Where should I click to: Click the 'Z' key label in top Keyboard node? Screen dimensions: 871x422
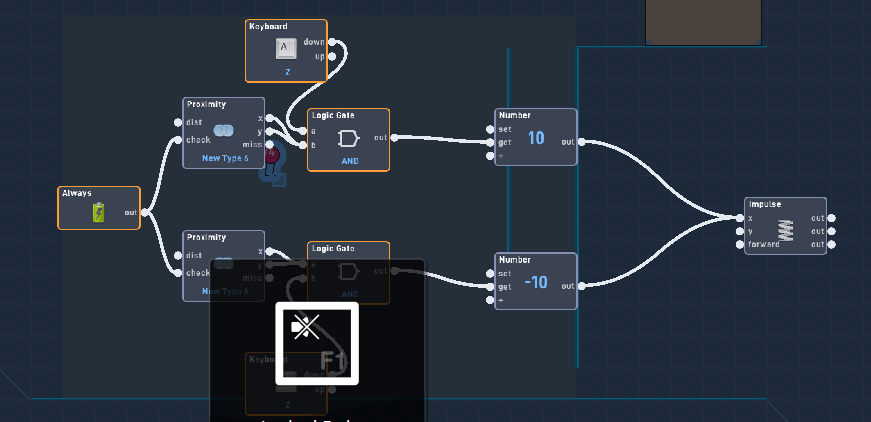[287, 72]
